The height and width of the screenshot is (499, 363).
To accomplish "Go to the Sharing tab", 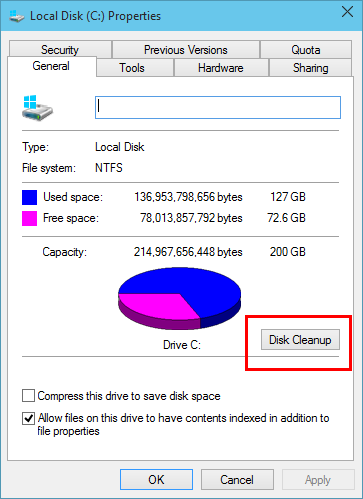I will coord(310,68).
